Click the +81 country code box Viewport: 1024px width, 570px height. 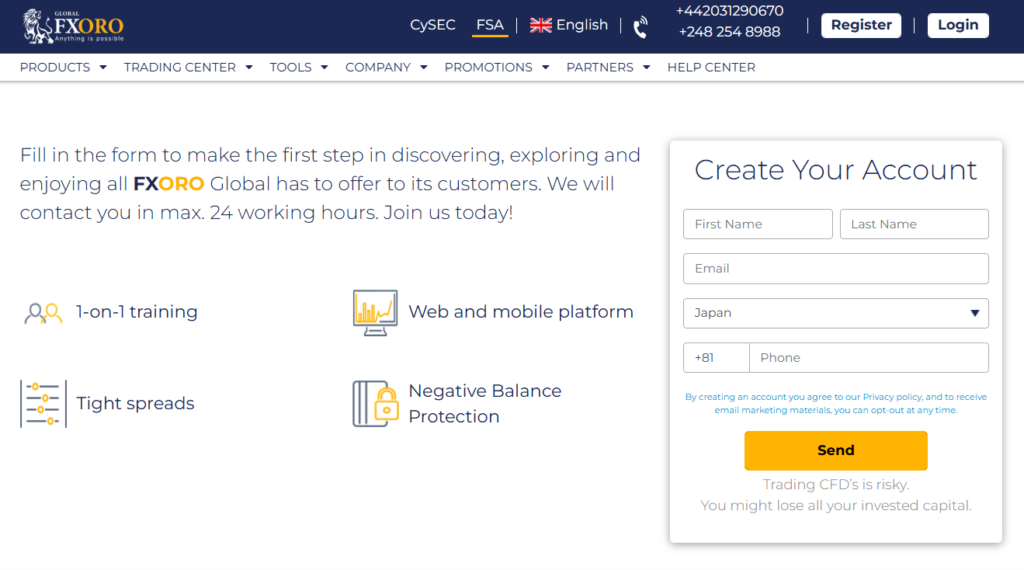point(716,358)
